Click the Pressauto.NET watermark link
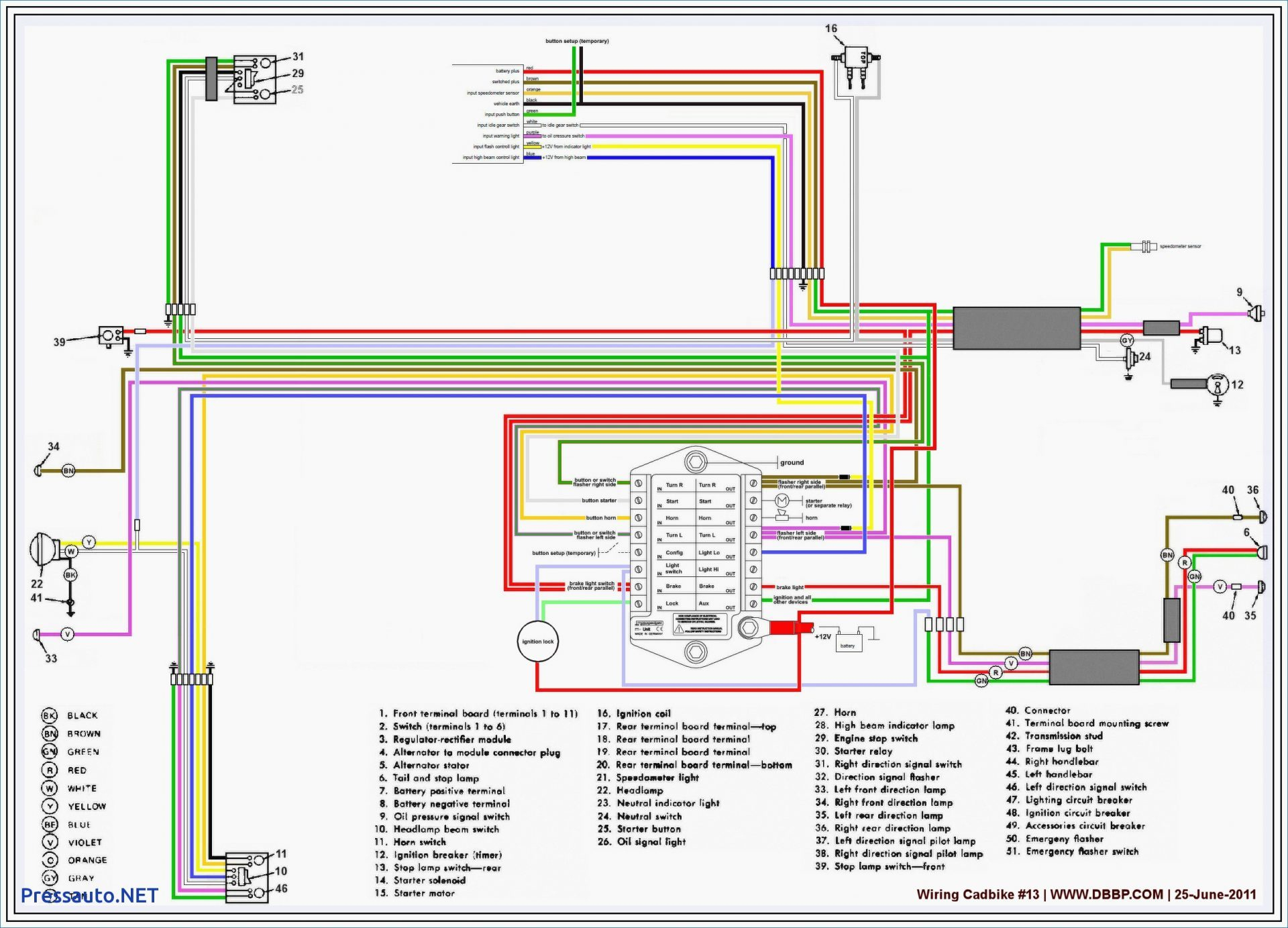 (89, 895)
